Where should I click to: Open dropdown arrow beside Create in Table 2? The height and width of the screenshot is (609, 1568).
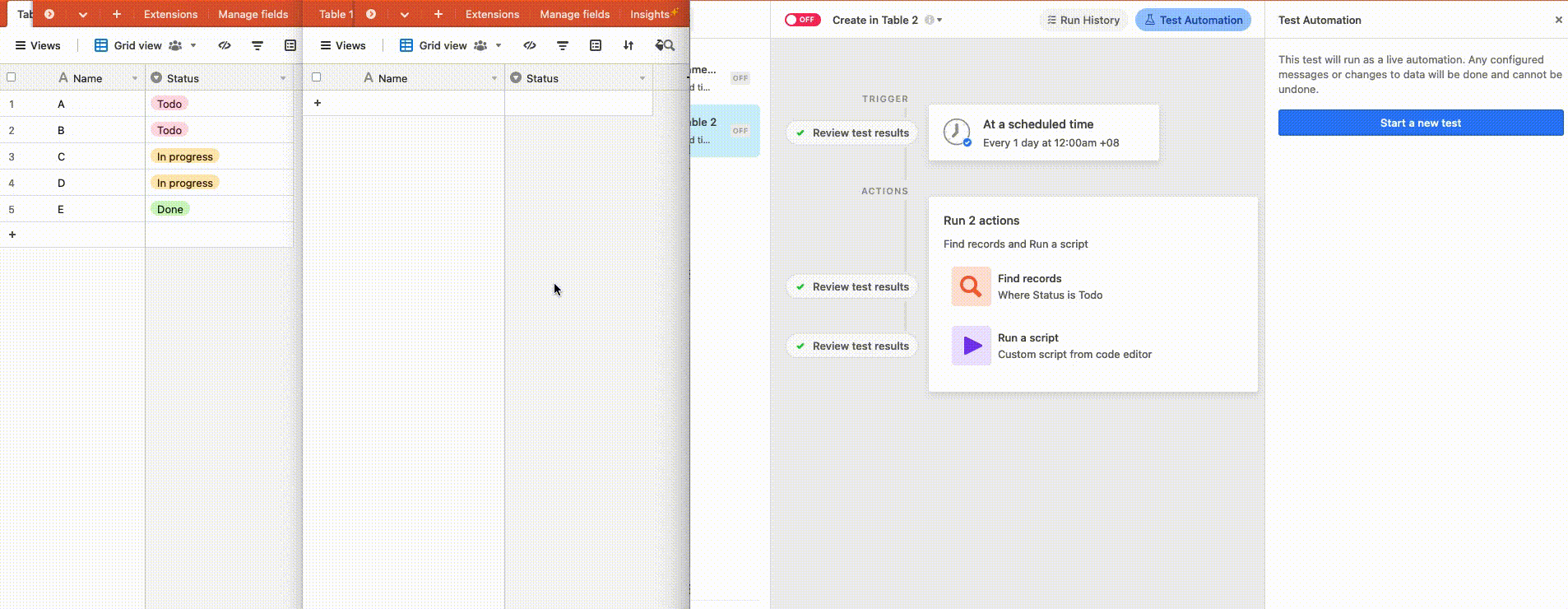pos(939,20)
